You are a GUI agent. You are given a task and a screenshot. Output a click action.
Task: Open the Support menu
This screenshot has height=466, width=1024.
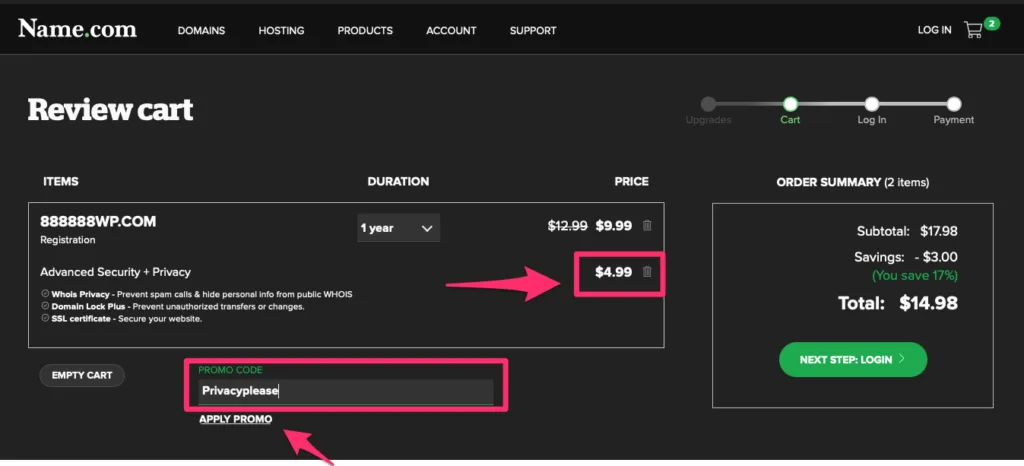(533, 30)
